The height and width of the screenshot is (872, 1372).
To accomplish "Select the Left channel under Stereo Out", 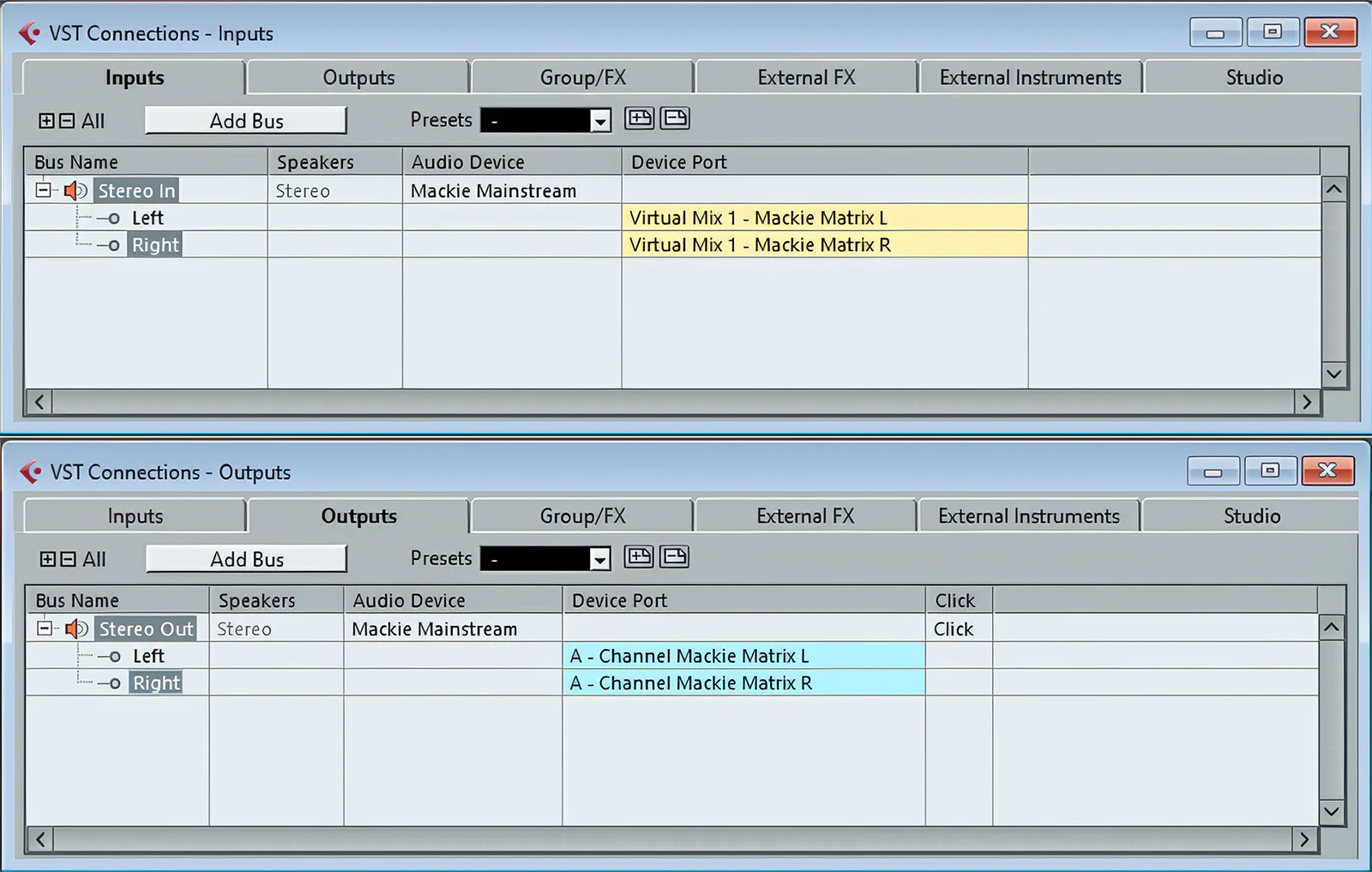I will (148, 656).
